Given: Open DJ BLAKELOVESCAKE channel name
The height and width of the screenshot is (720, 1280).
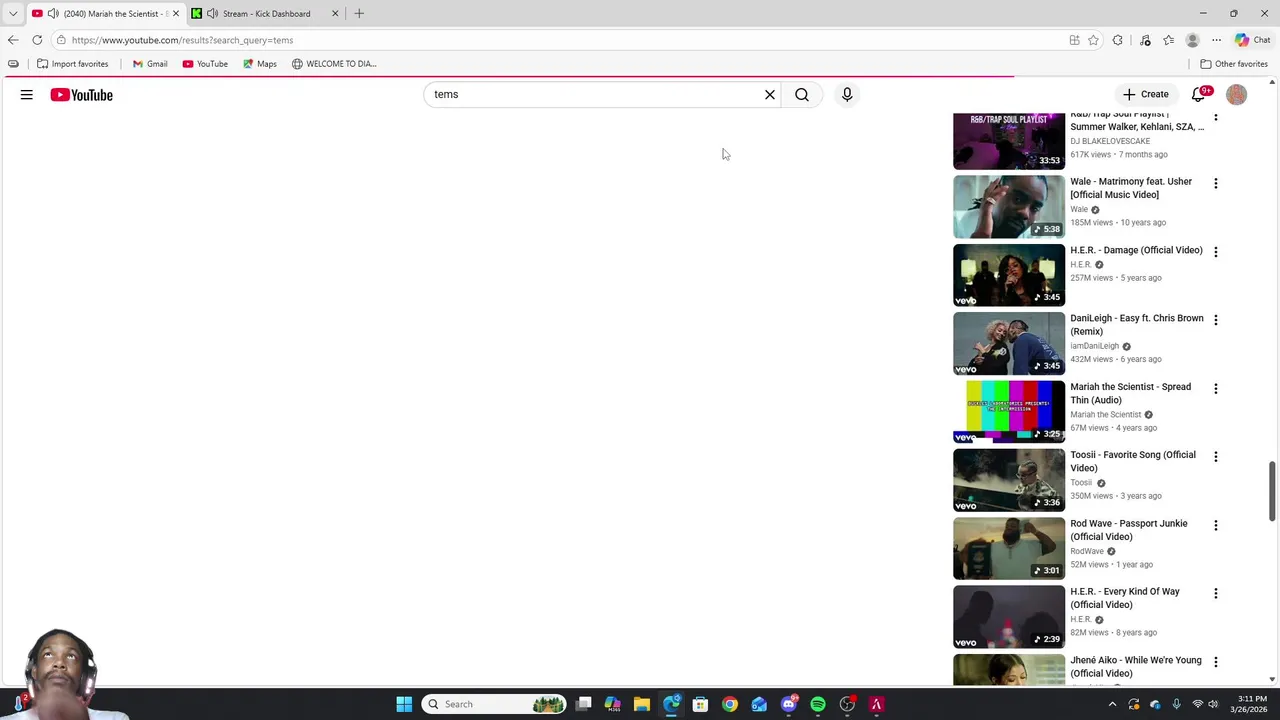Looking at the screenshot, I should [x=1110, y=141].
